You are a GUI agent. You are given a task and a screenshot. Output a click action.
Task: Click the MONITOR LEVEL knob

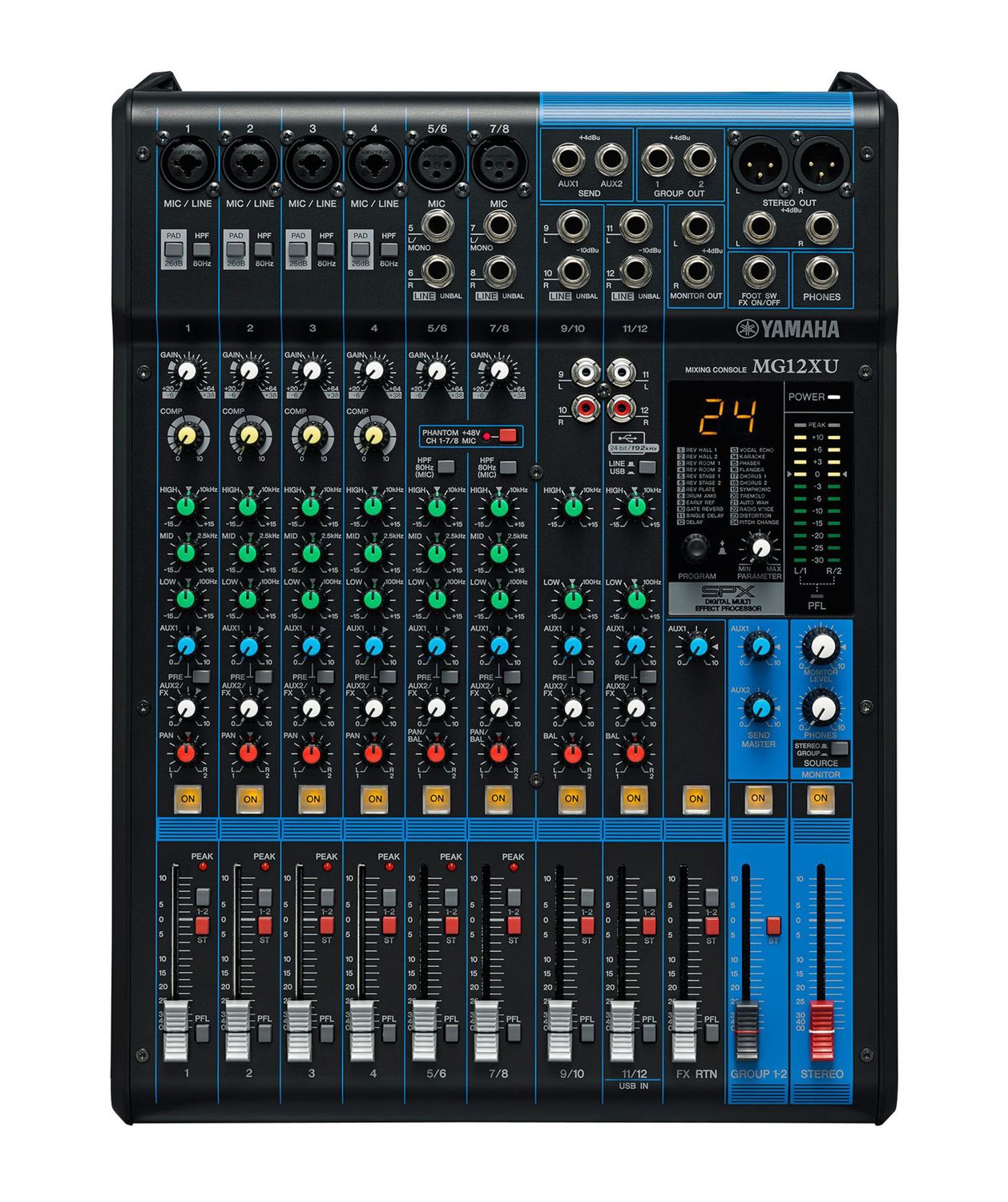click(821, 645)
